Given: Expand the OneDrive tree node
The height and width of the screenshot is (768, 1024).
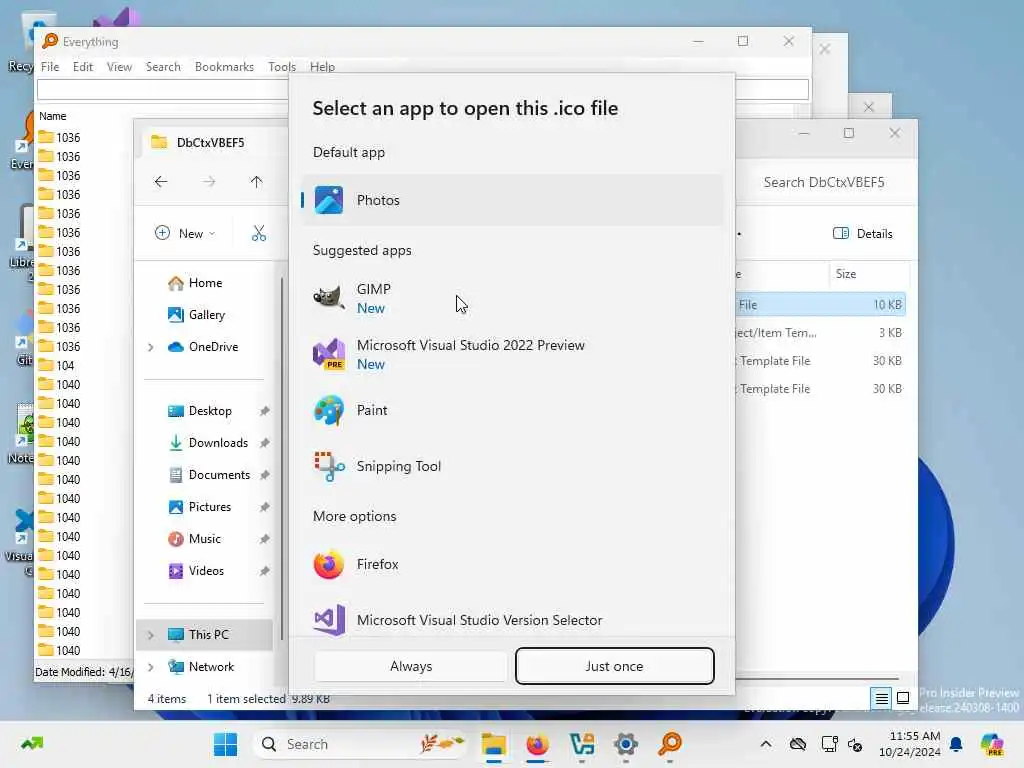Looking at the screenshot, I should tap(151, 347).
